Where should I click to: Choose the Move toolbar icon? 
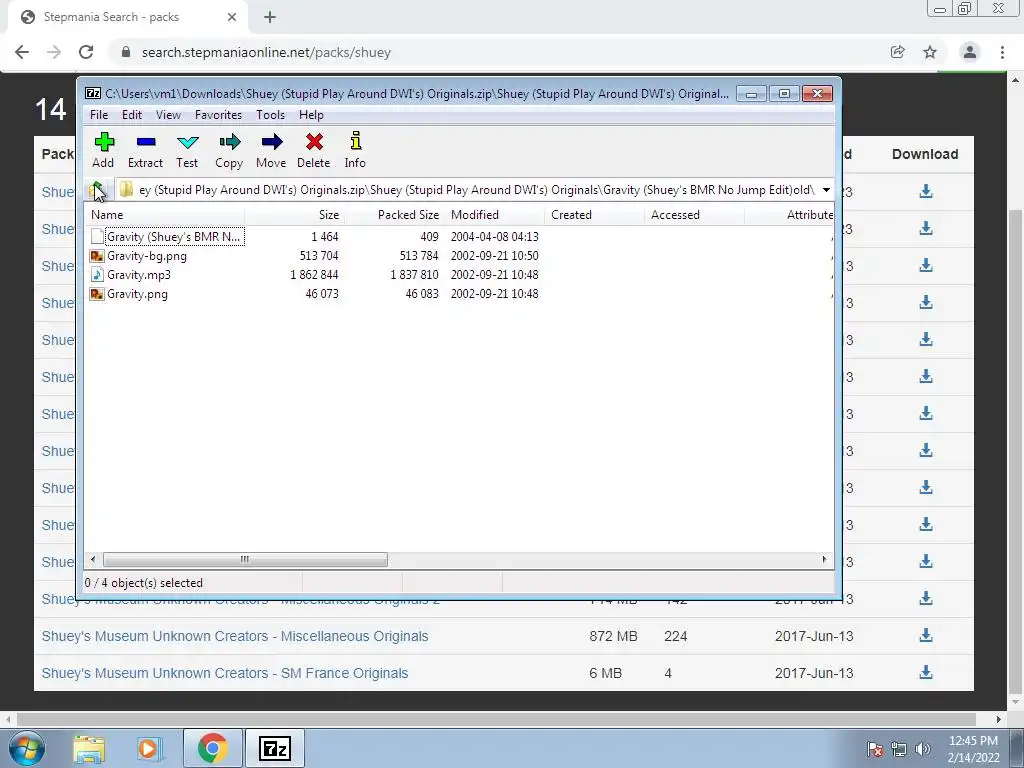[x=272, y=142]
